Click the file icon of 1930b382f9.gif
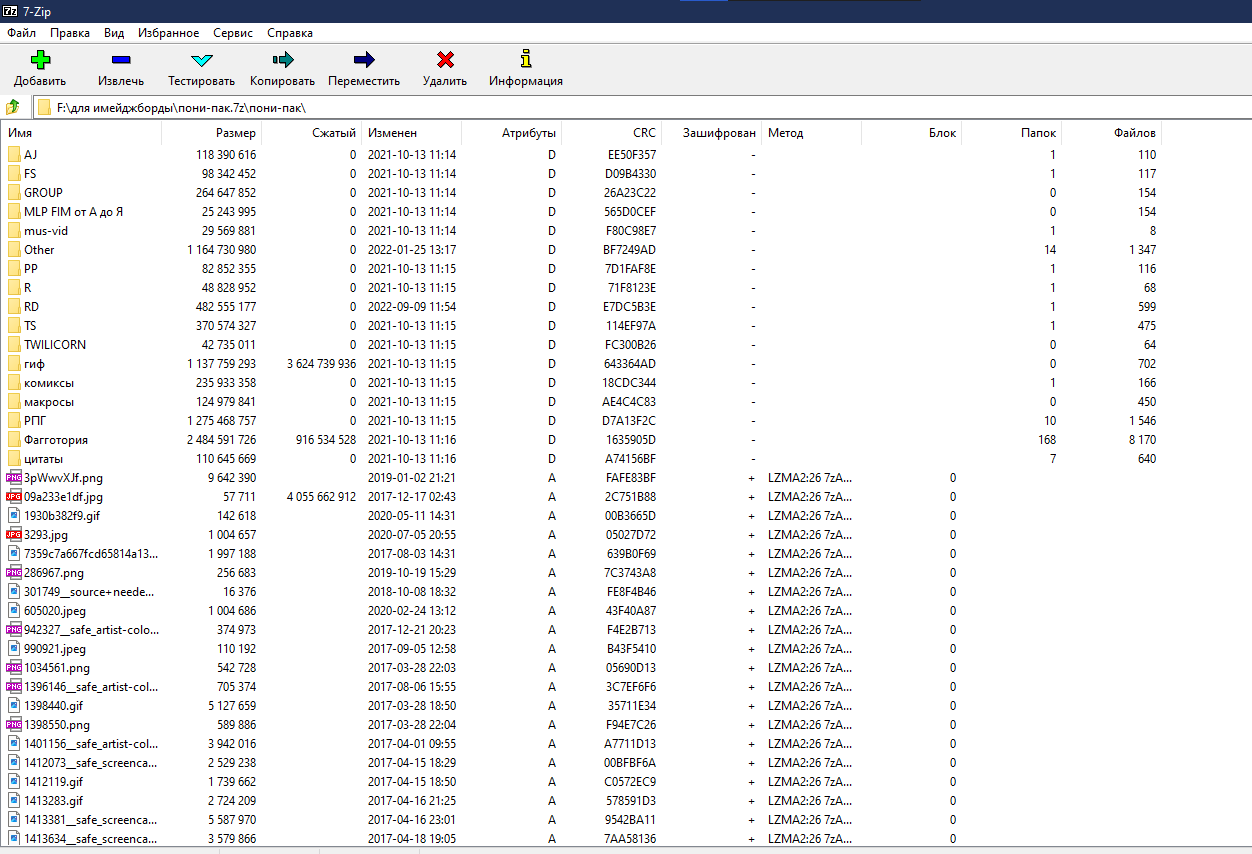This screenshot has width=1252, height=854. [14, 516]
